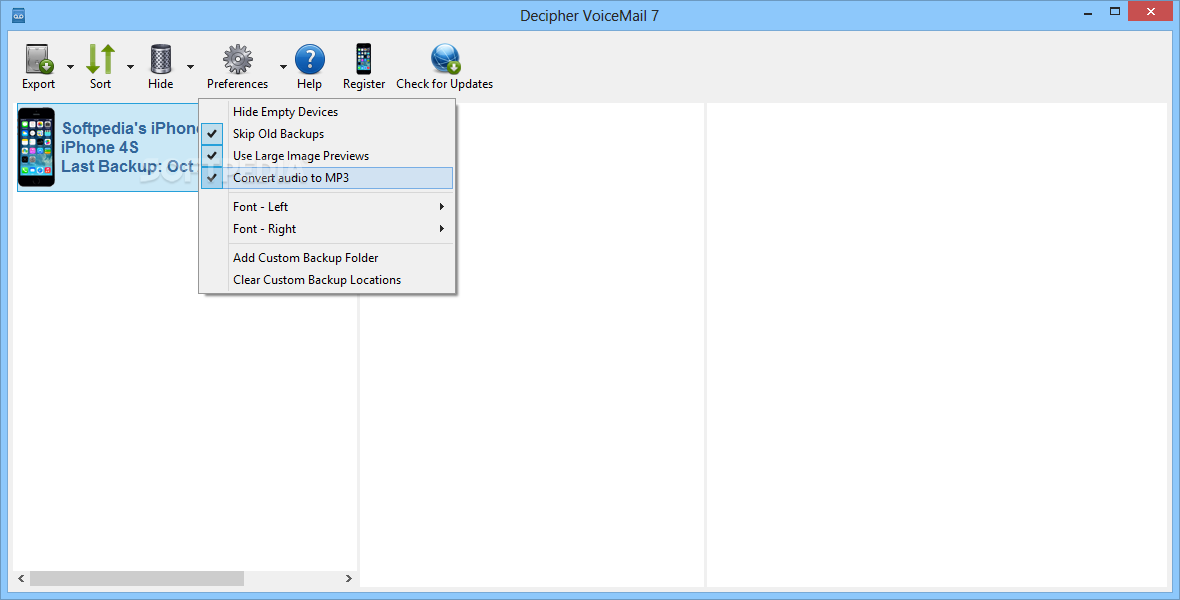Open the Font - Right submenu
This screenshot has width=1180, height=600.
pyautogui.click(x=327, y=229)
